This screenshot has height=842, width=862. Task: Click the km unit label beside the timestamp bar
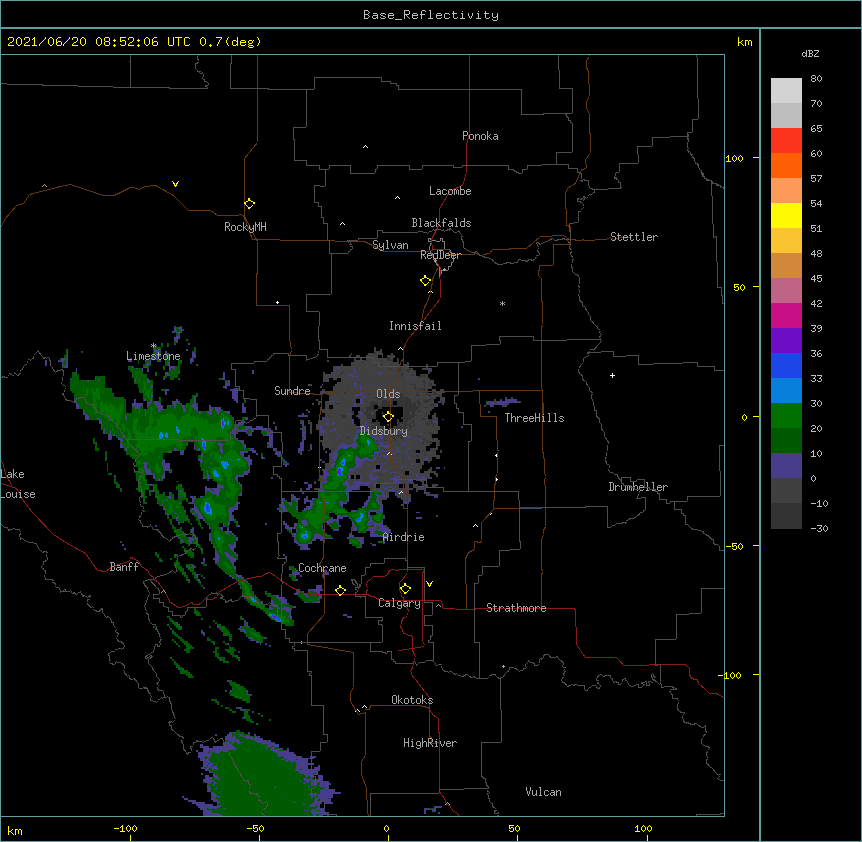click(744, 42)
